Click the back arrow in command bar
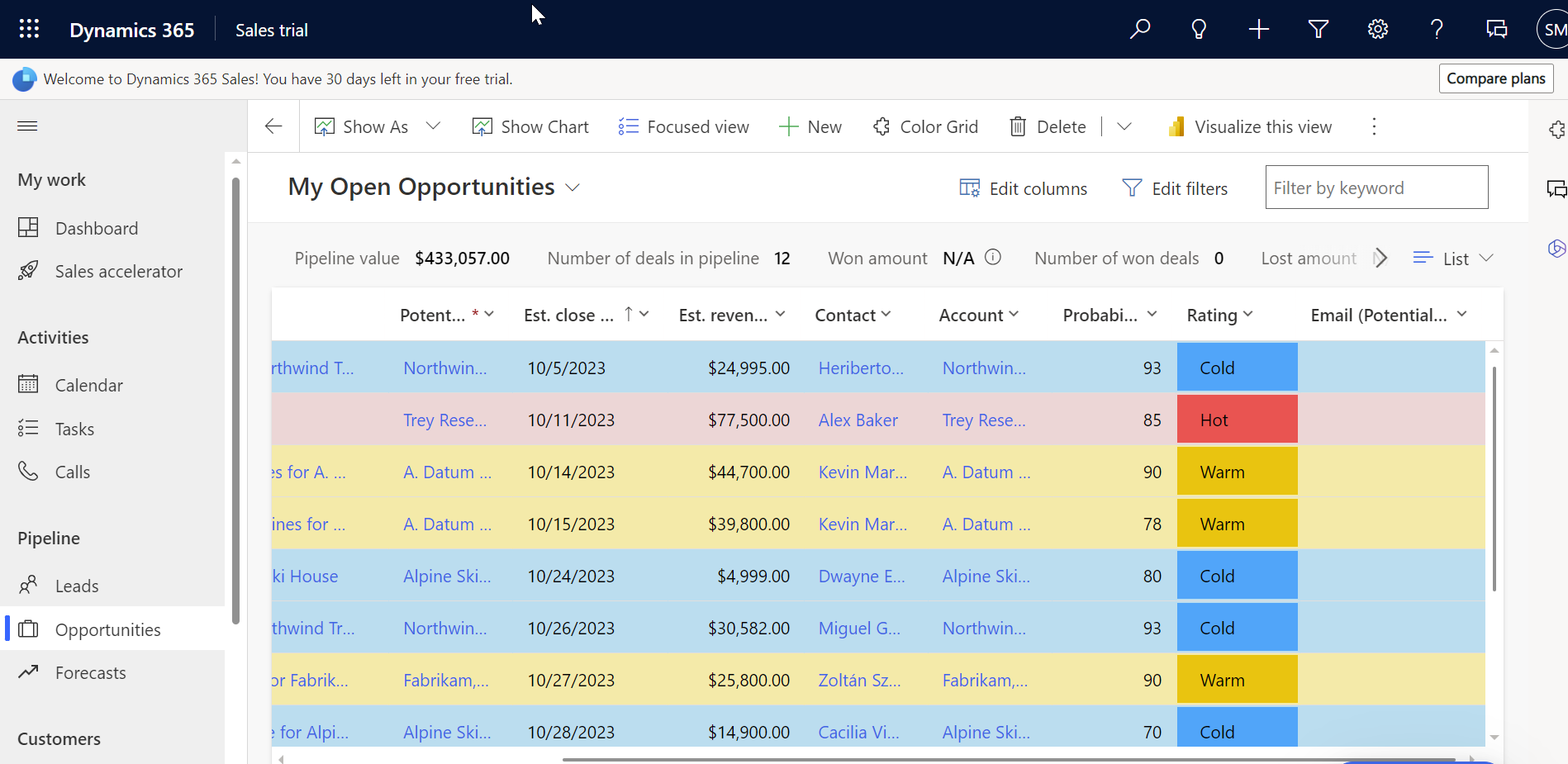This screenshot has width=1568, height=764. [273, 126]
